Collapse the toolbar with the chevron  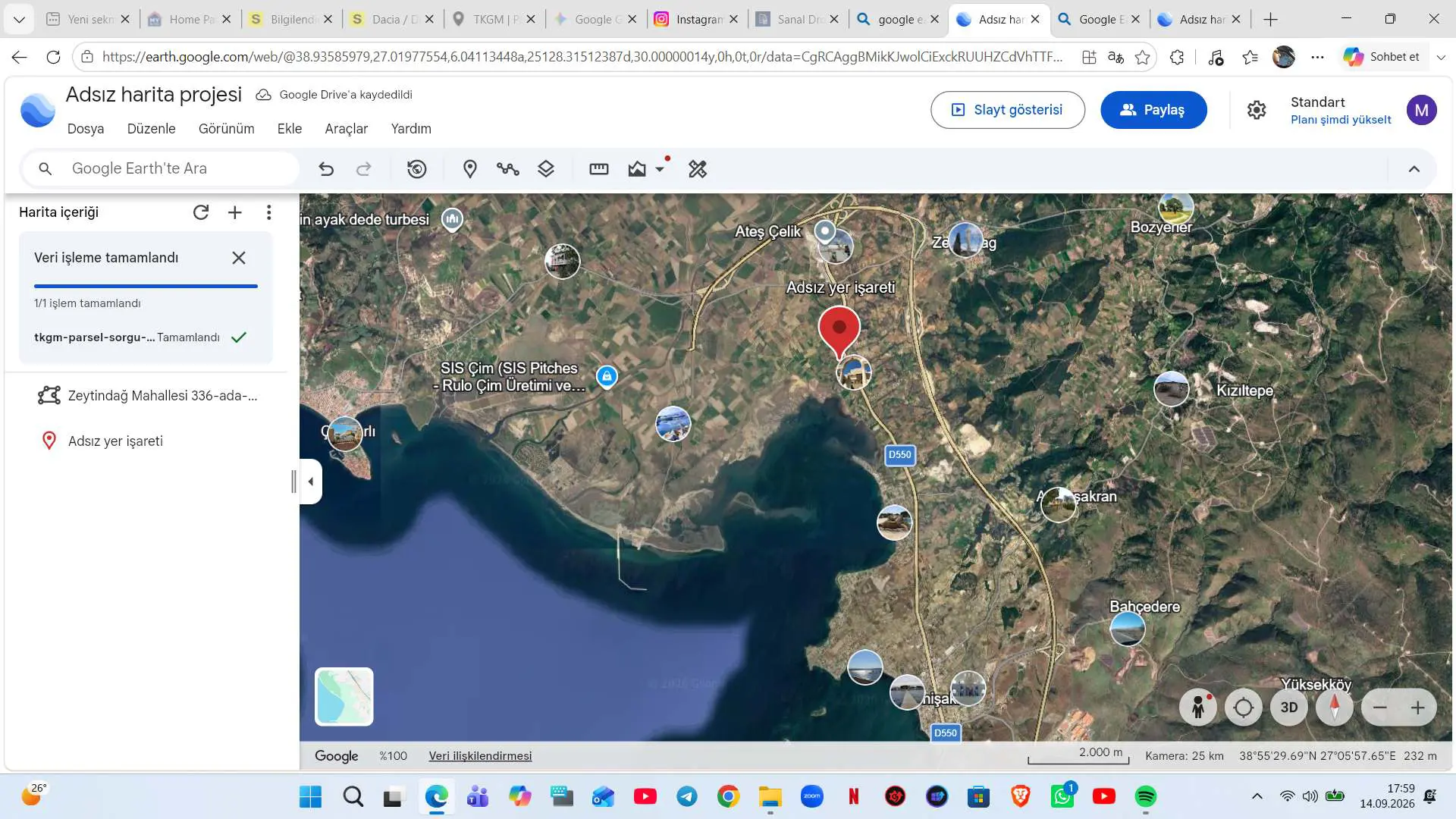click(x=1414, y=169)
